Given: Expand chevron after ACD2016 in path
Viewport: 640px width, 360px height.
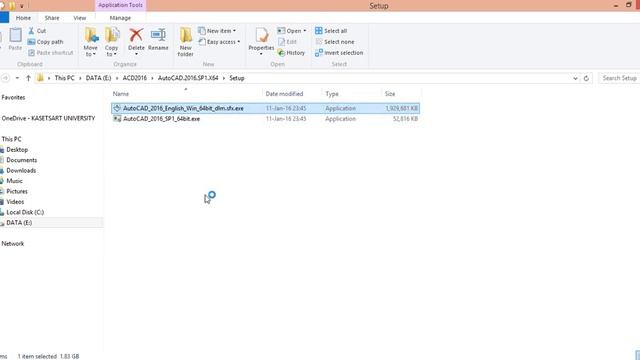Looking at the screenshot, I should tap(152, 78).
